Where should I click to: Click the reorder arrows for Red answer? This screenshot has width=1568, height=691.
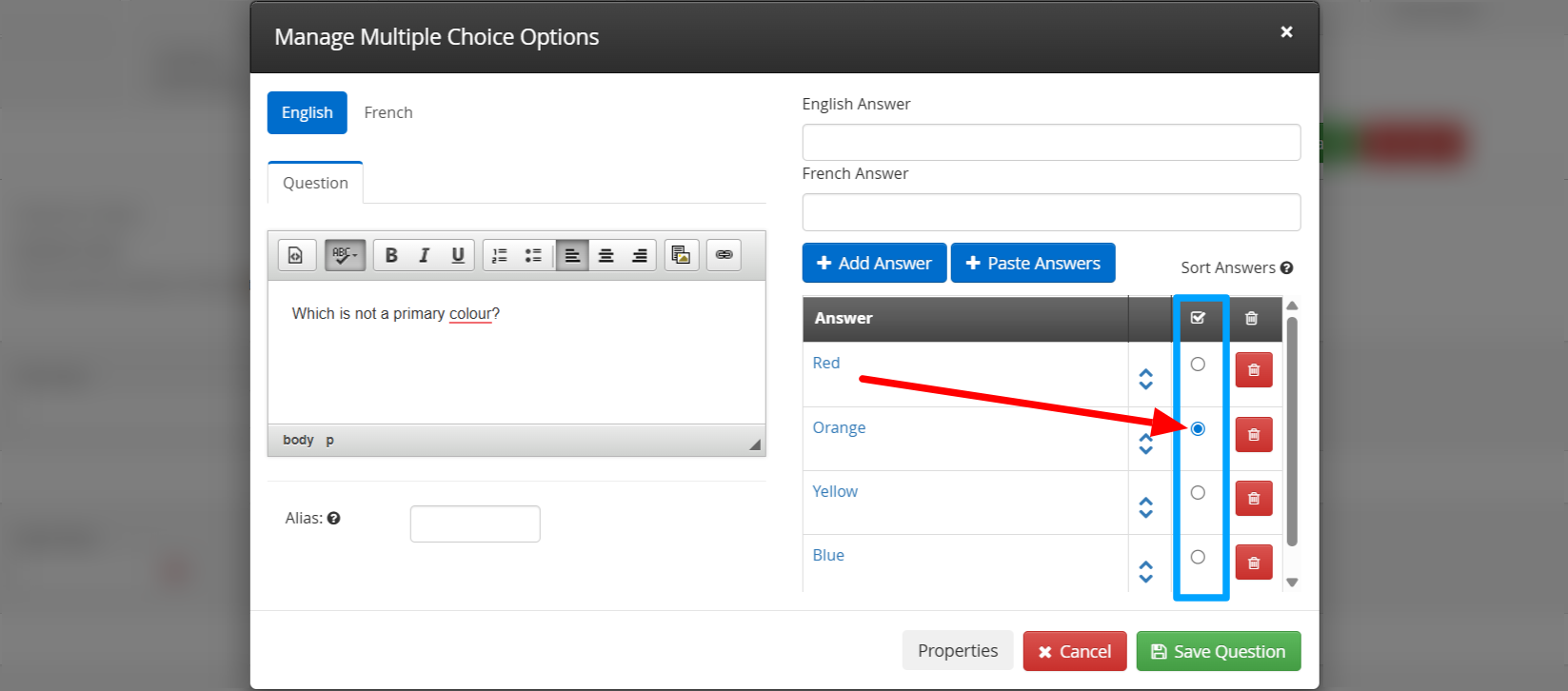pyautogui.click(x=1145, y=379)
